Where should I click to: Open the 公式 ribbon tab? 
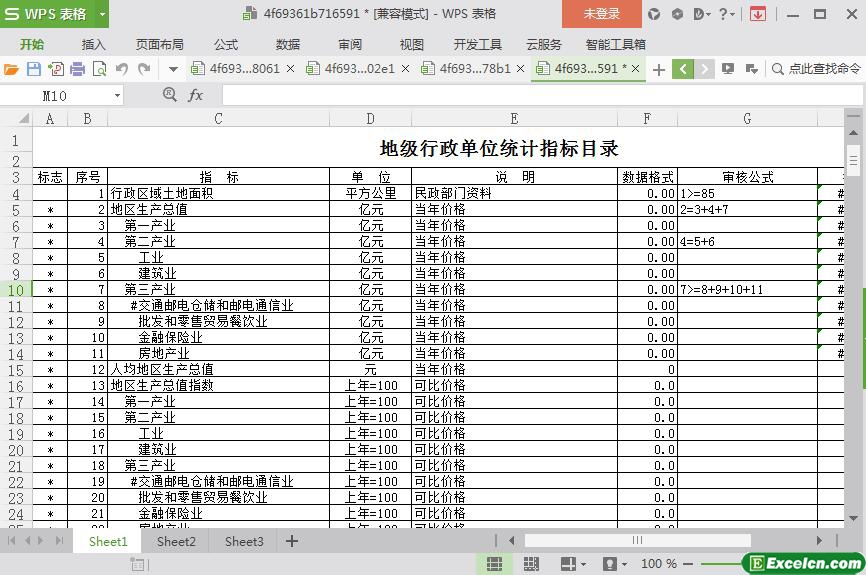[x=226, y=45]
